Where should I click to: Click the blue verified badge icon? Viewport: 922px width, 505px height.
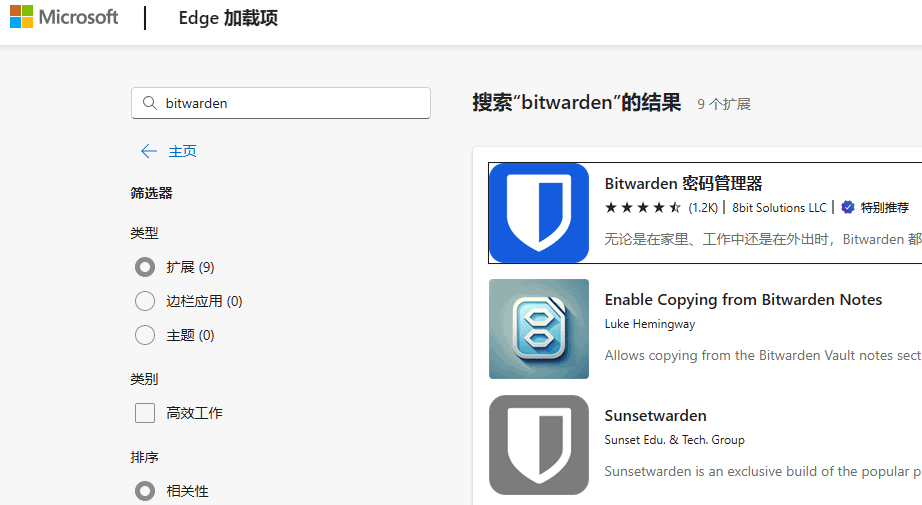pos(848,207)
